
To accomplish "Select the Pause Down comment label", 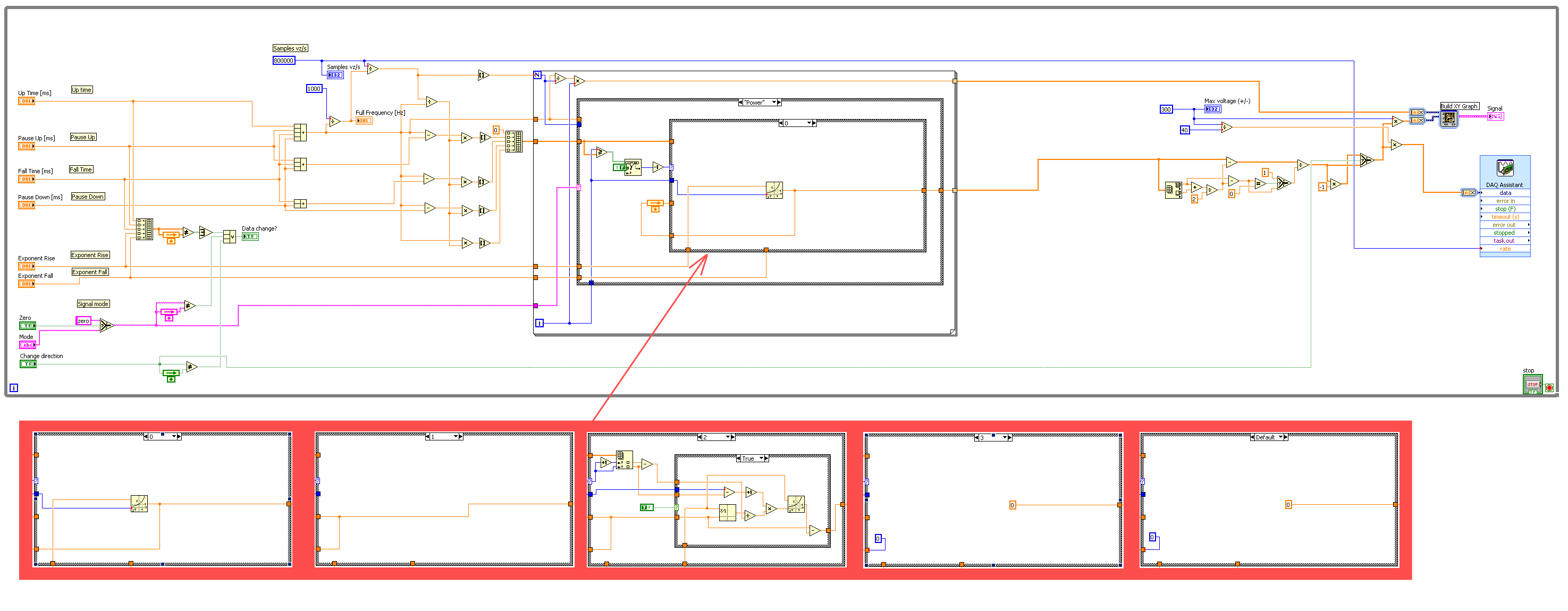I will point(88,197).
